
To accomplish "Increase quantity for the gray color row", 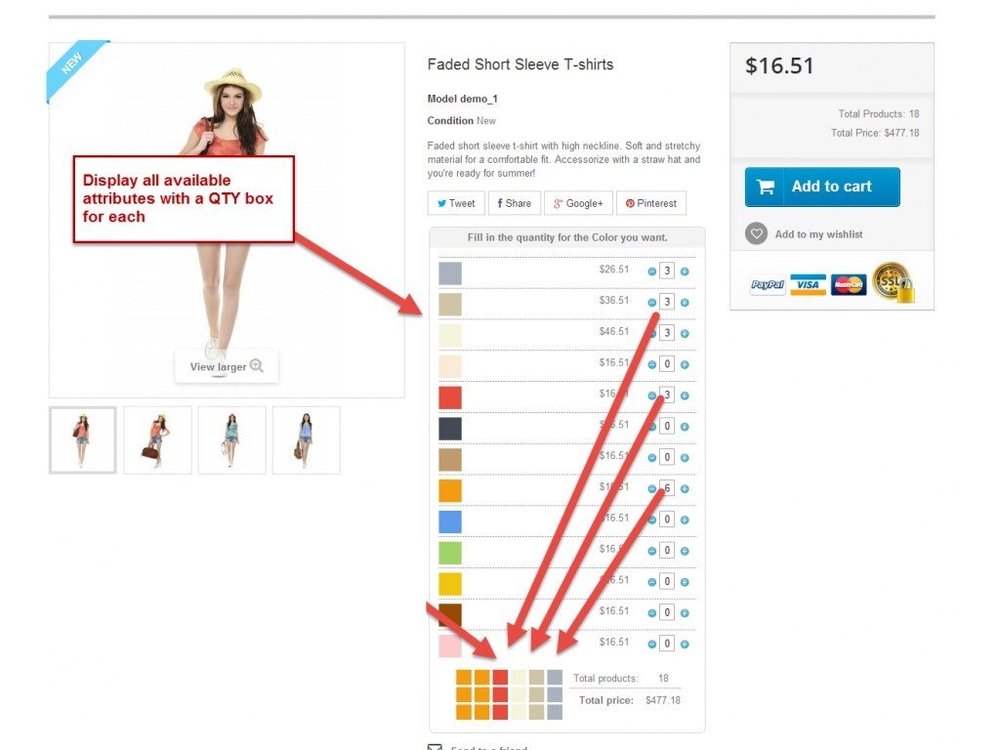I will (684, 272).
